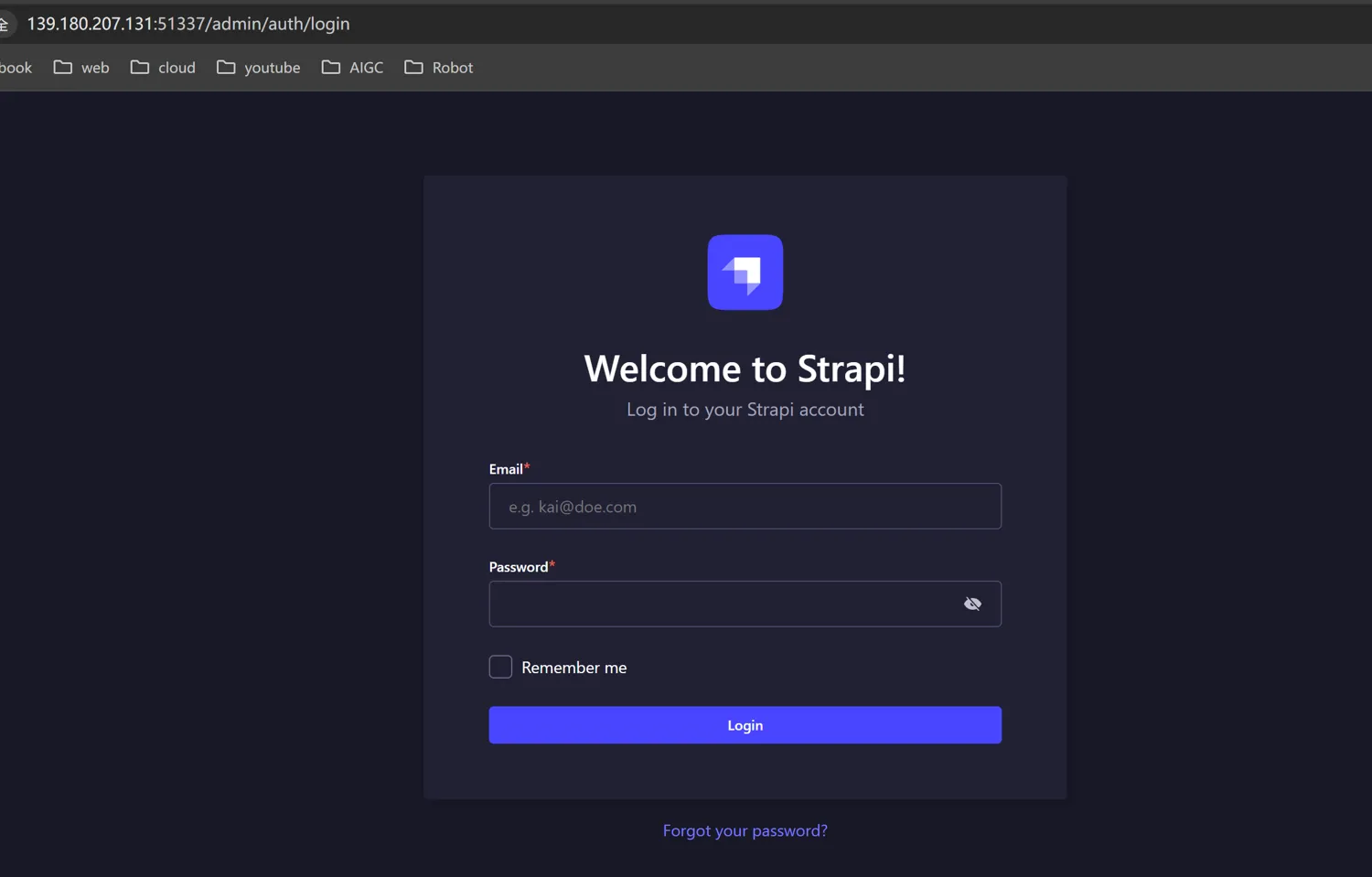This screenshot has width=1372, height=877.
Task: Check the Remember me checkbox
Action: coord(500,667)
